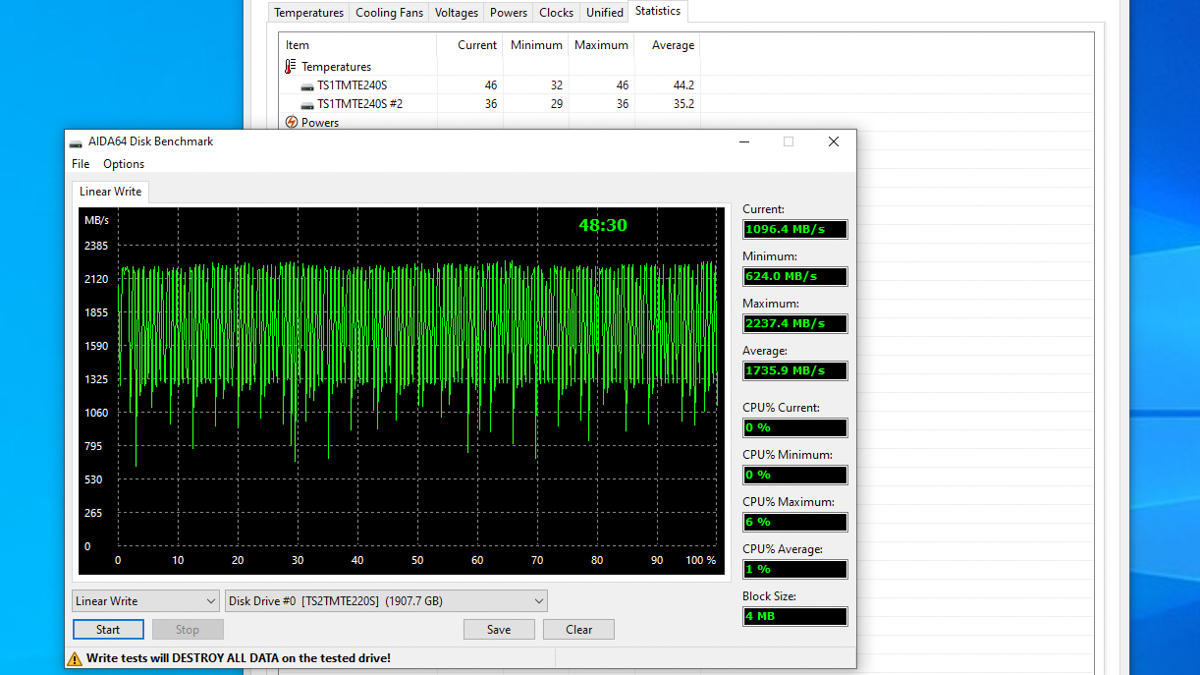The height and width of the screenshot is (675, 1200).
Task: Select the TS1TMTE240S row name
Action: pos(352,86)
